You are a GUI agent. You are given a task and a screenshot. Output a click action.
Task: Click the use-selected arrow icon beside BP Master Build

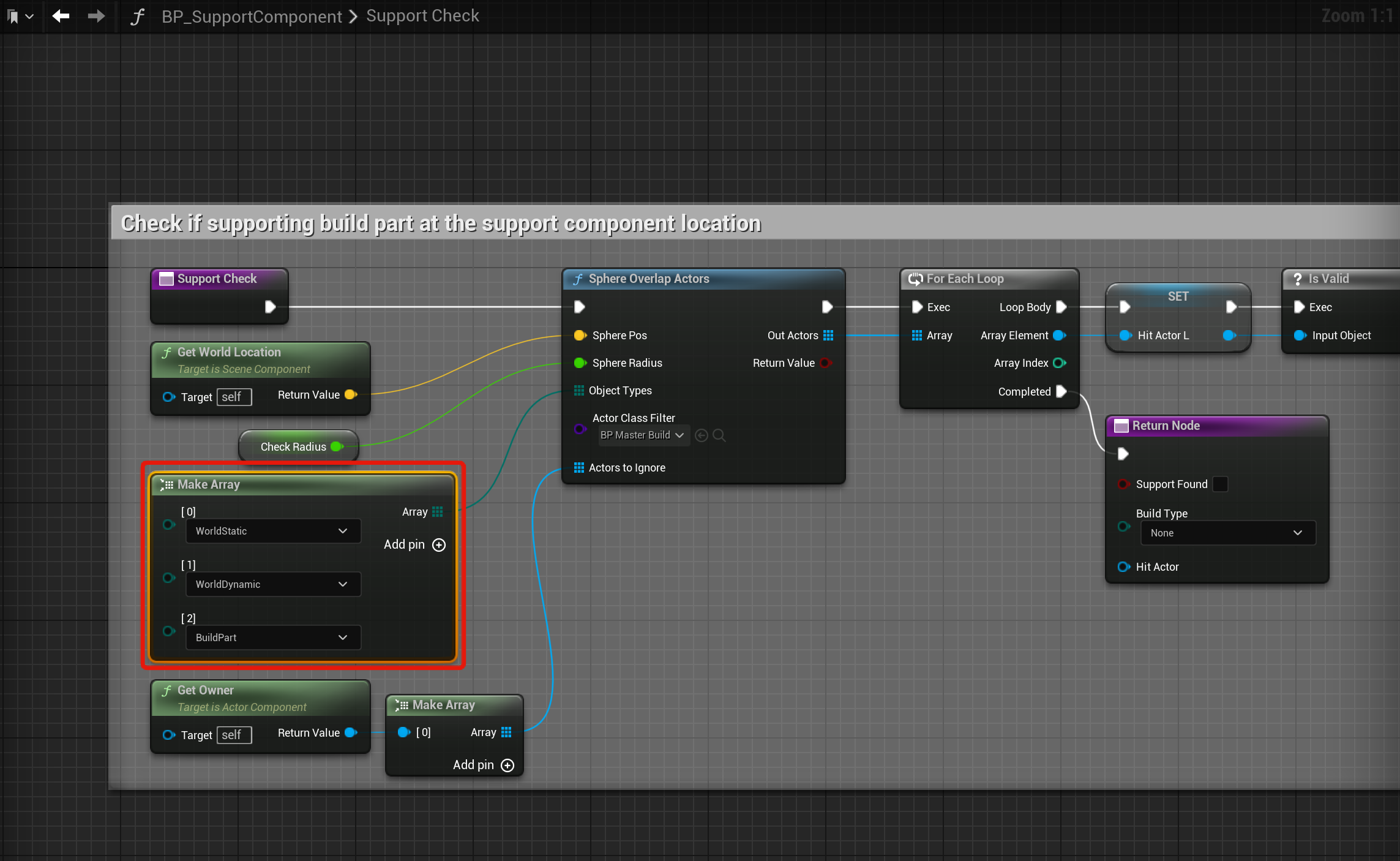tap(702, 435)
